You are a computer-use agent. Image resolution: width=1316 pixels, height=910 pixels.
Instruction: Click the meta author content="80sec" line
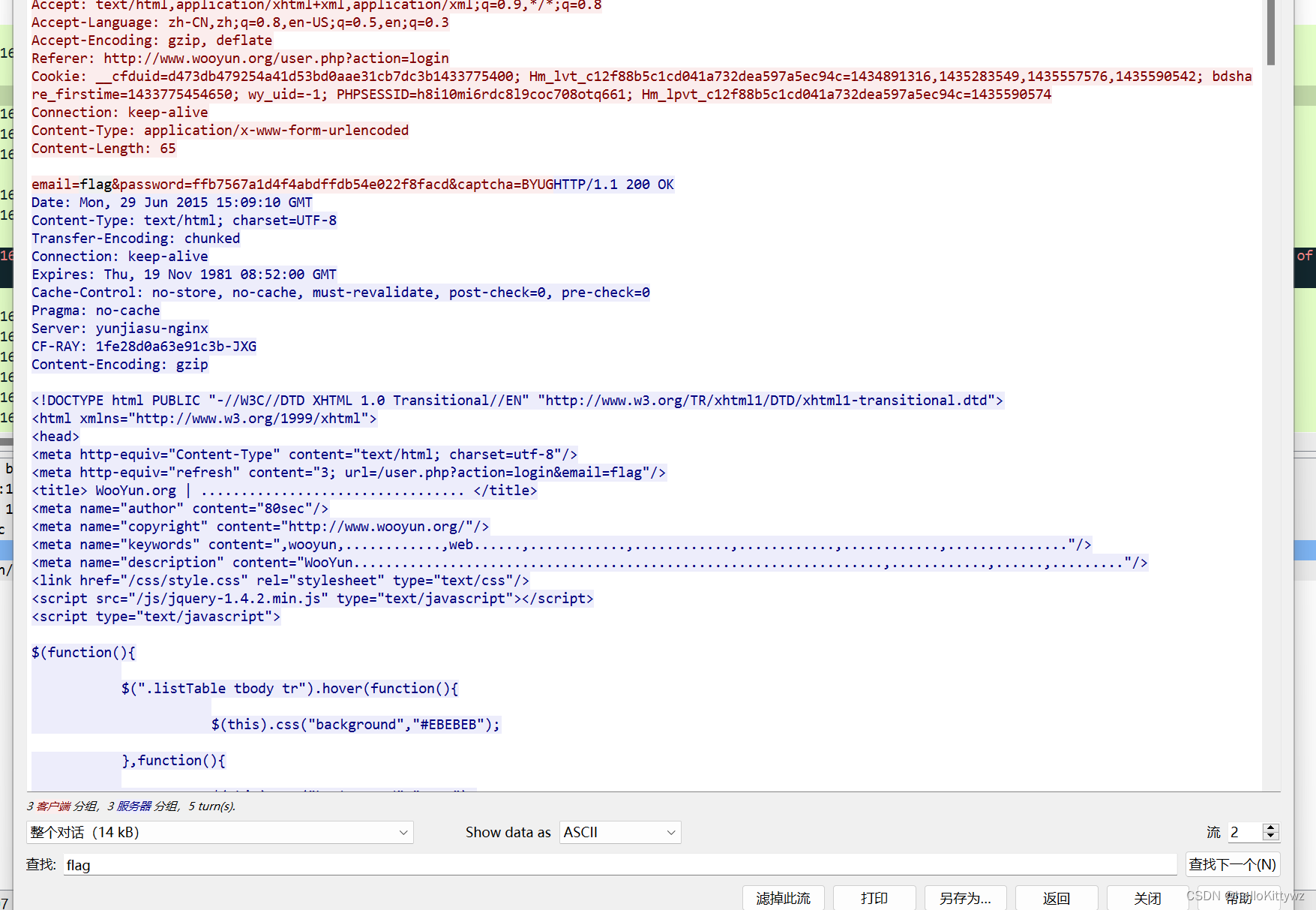(x=180, y=509)
